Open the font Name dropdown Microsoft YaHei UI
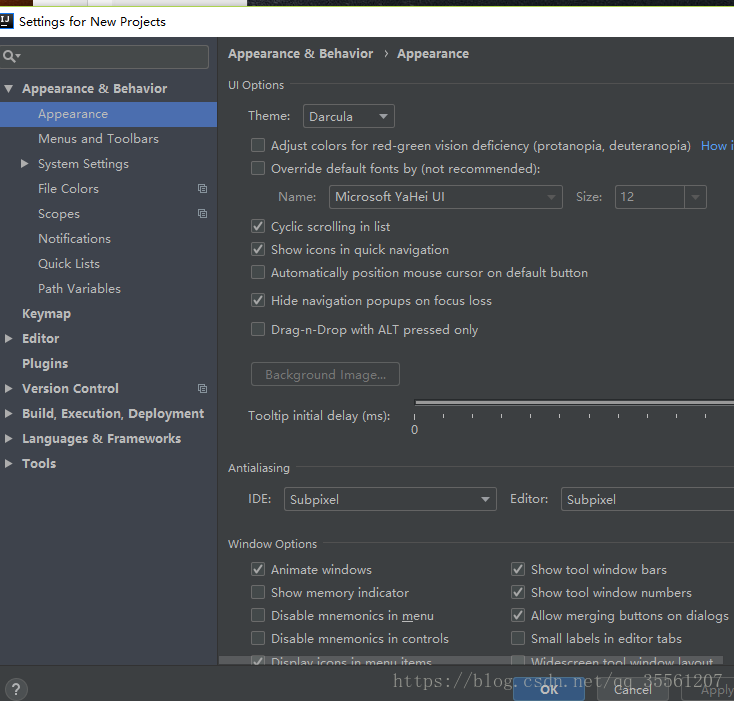Viewport: 734px width, 701px height. pyautogui.click(x=446, y=197)
